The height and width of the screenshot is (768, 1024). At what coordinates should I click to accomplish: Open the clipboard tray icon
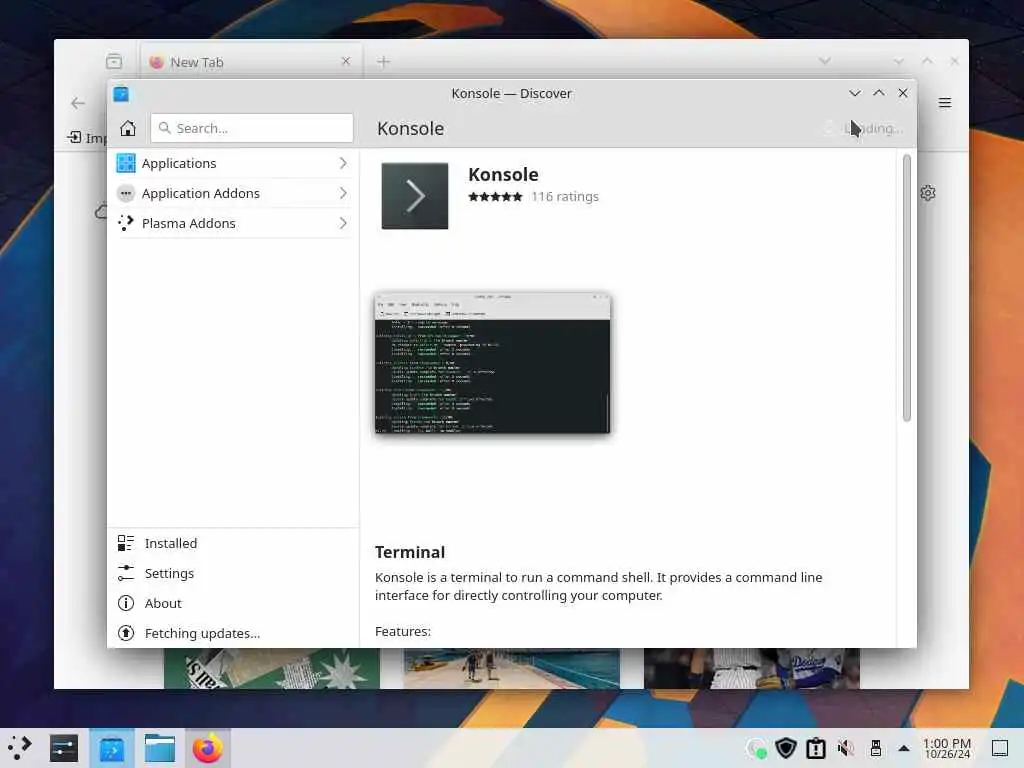coord(816,748)
